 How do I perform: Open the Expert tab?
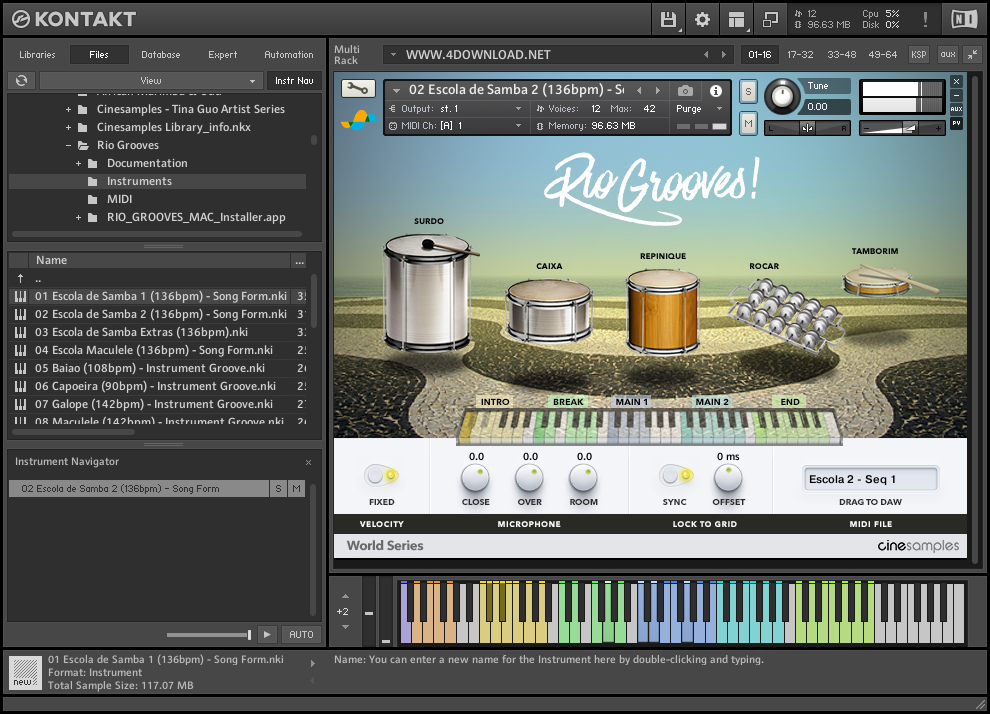(222, 55)
